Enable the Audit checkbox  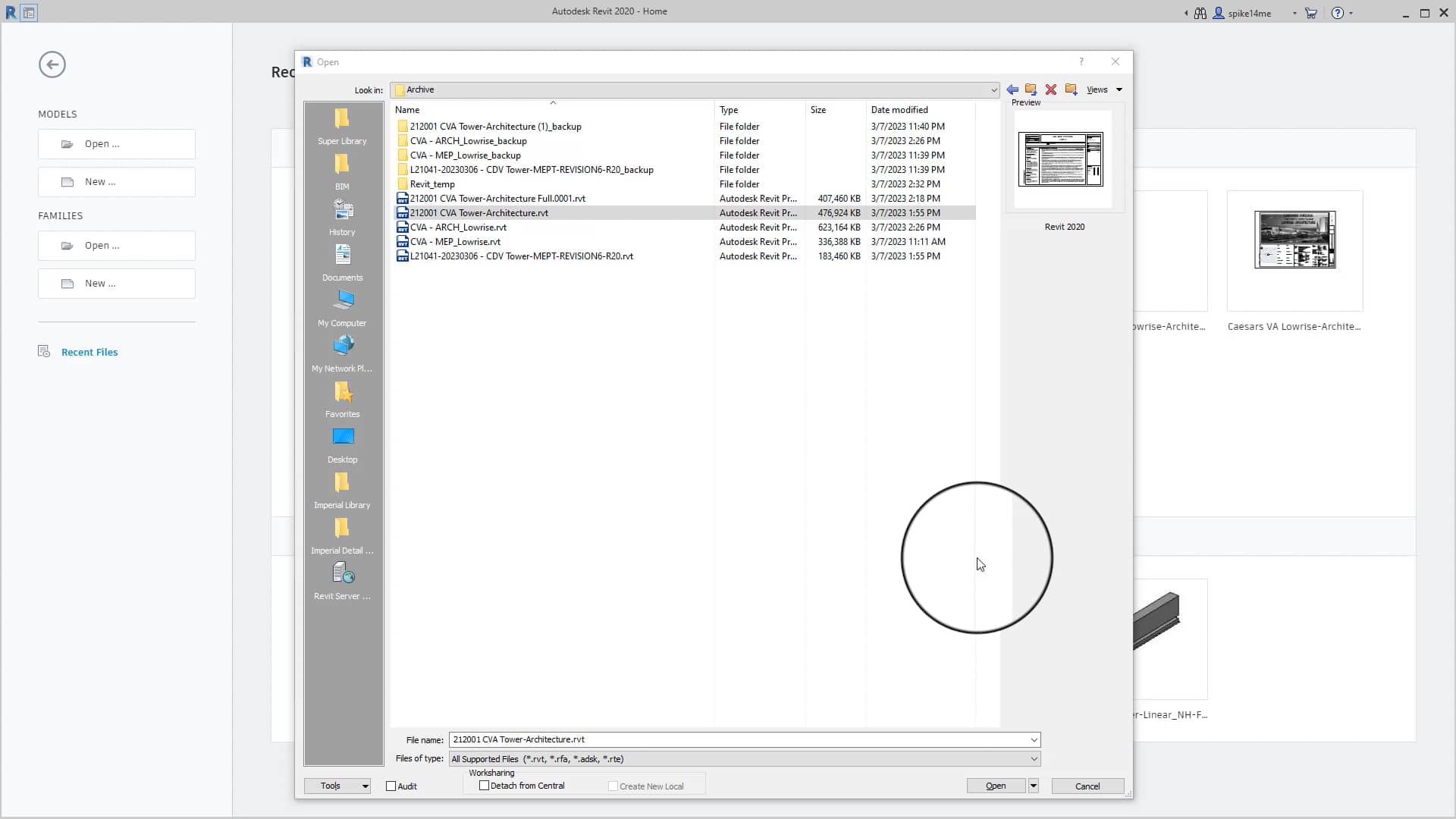[391, 786]
